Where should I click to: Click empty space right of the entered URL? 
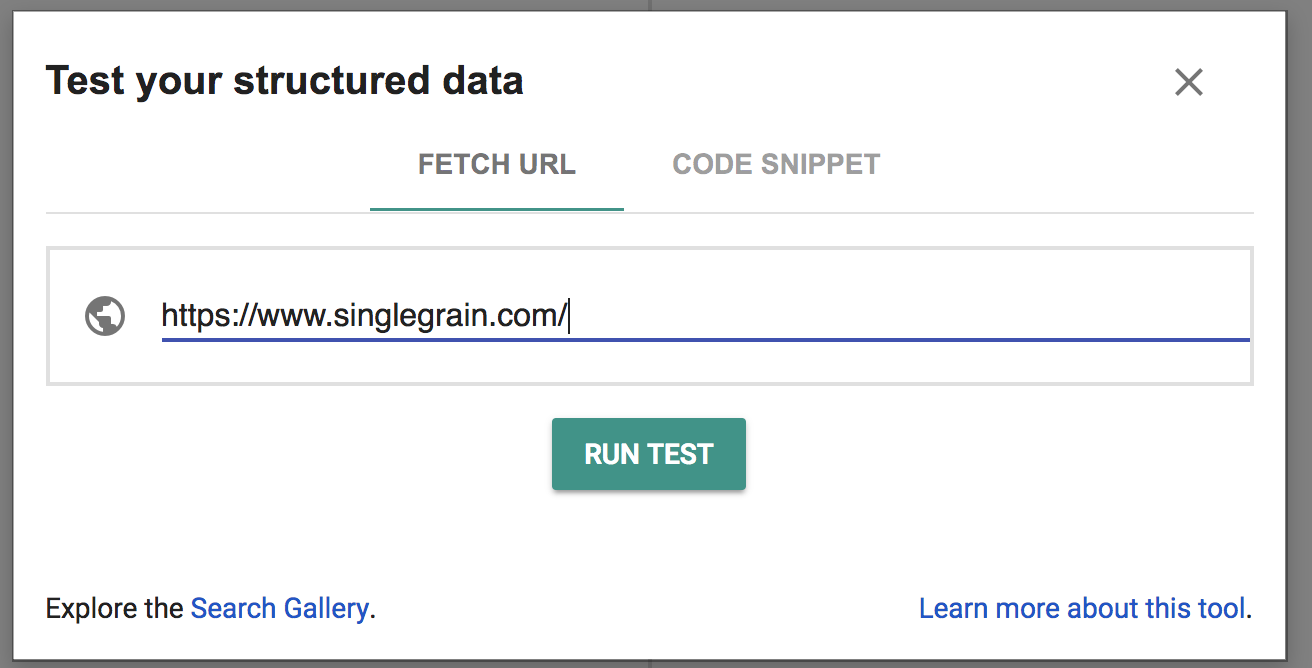point(900,316)
